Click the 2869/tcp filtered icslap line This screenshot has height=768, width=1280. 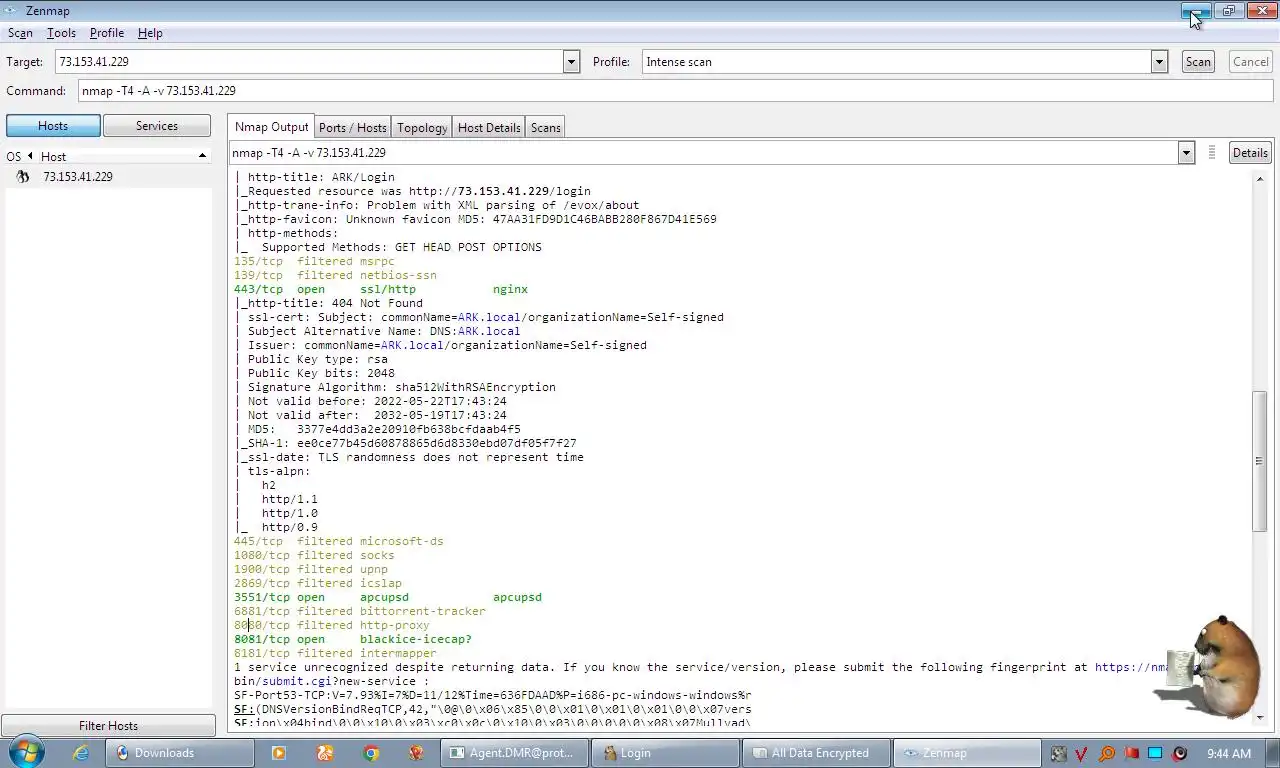click(318, 583)
